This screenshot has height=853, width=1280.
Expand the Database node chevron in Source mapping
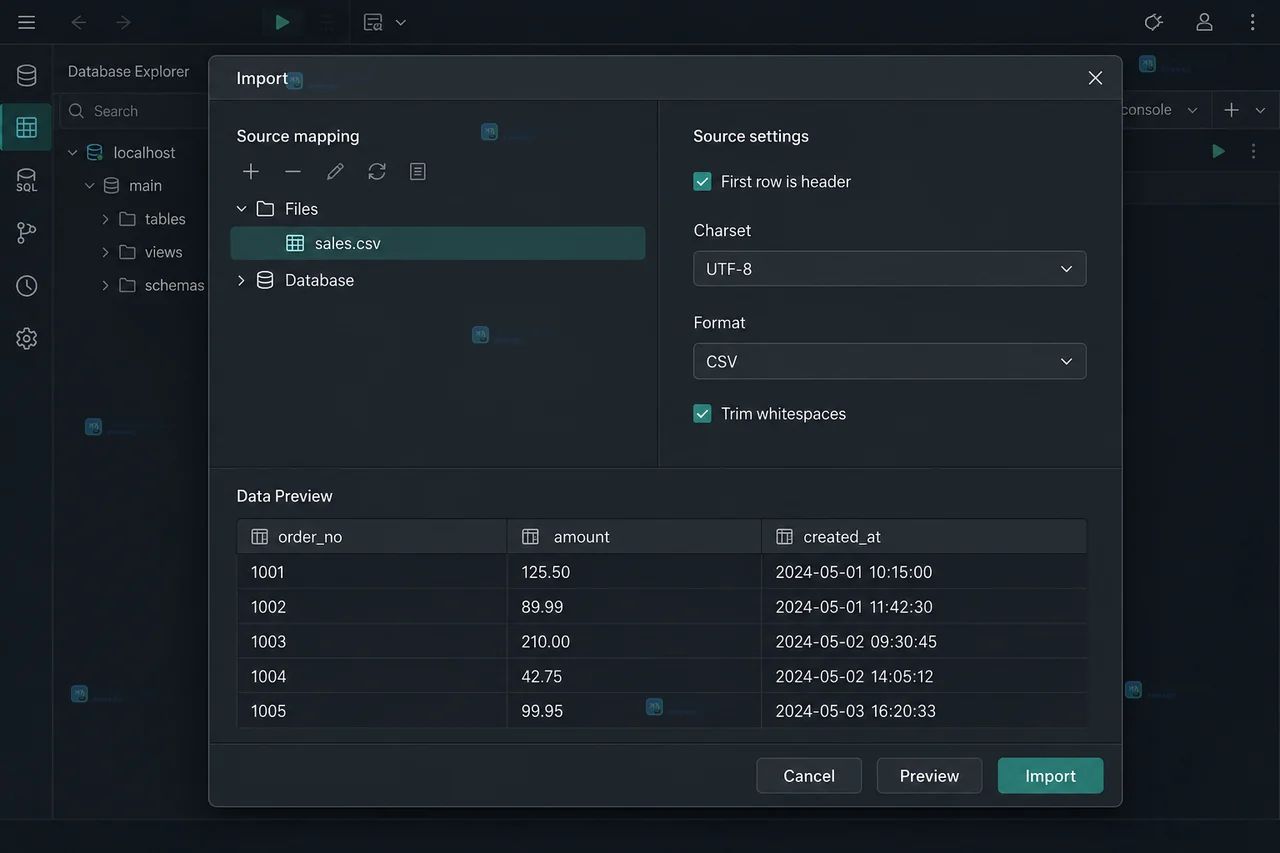[x=241, y=280]
